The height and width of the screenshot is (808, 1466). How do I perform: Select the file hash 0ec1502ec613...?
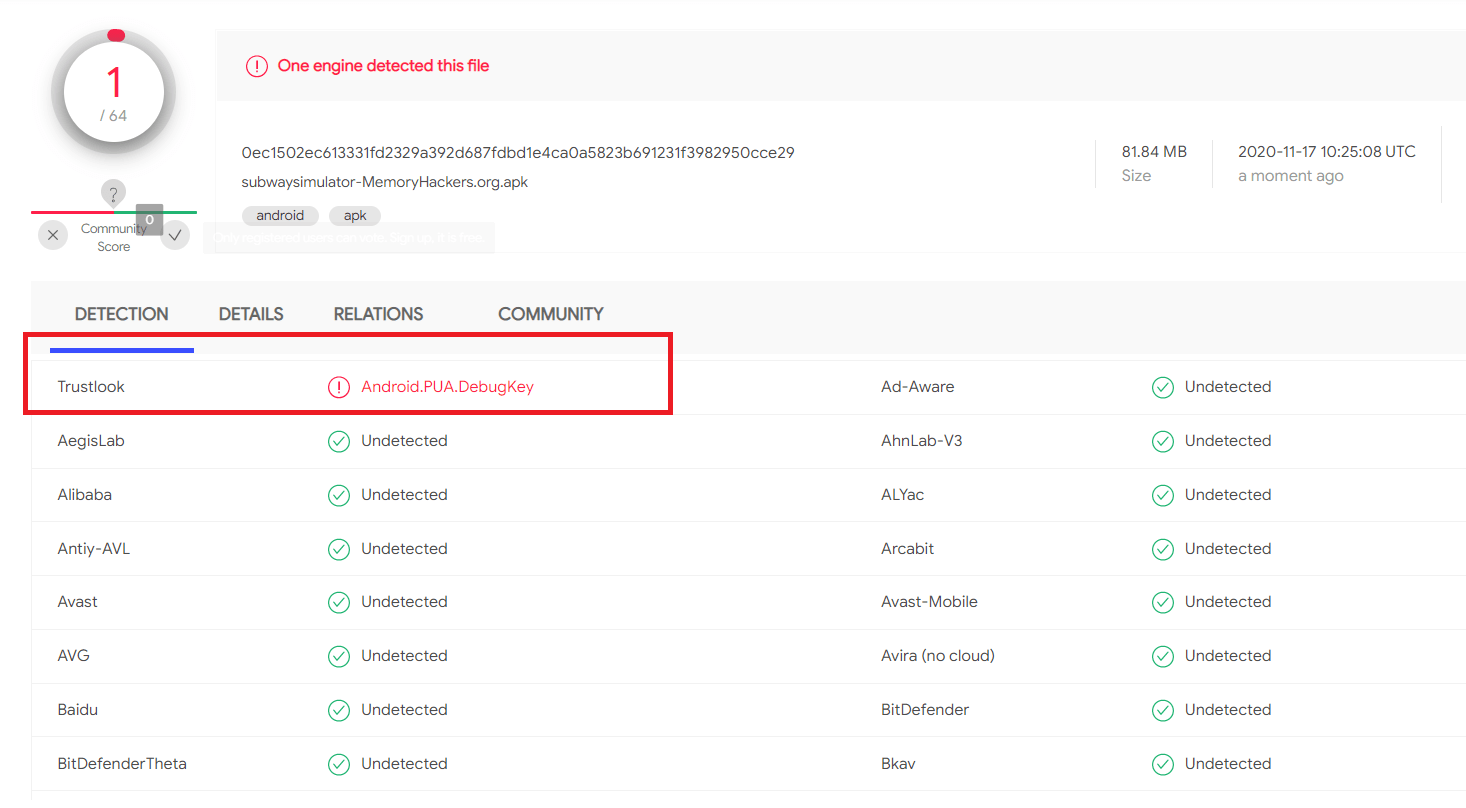(518, 153)
